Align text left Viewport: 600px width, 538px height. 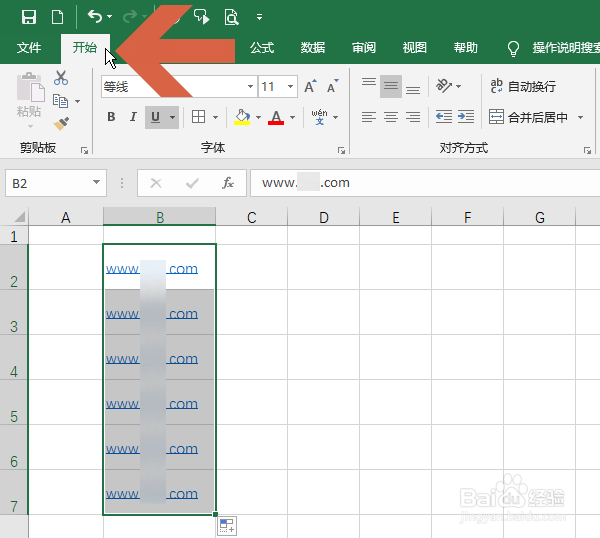(x=369, y=117)
